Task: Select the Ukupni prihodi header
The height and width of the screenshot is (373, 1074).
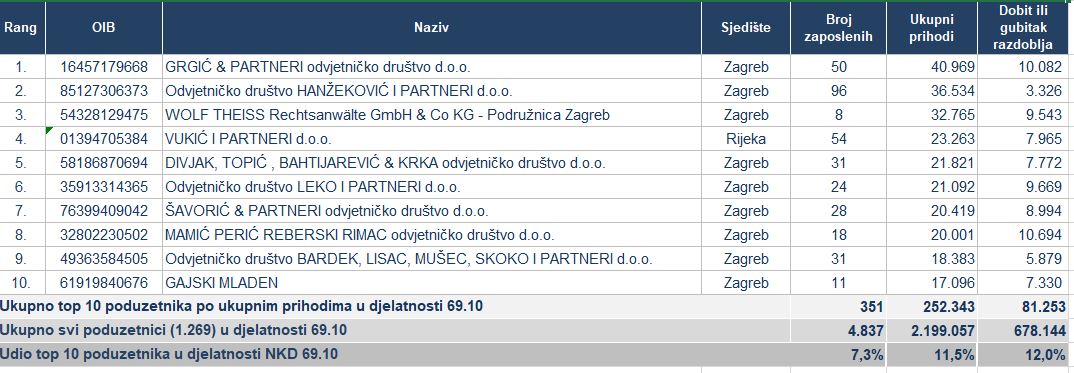Action: (932, 28)
